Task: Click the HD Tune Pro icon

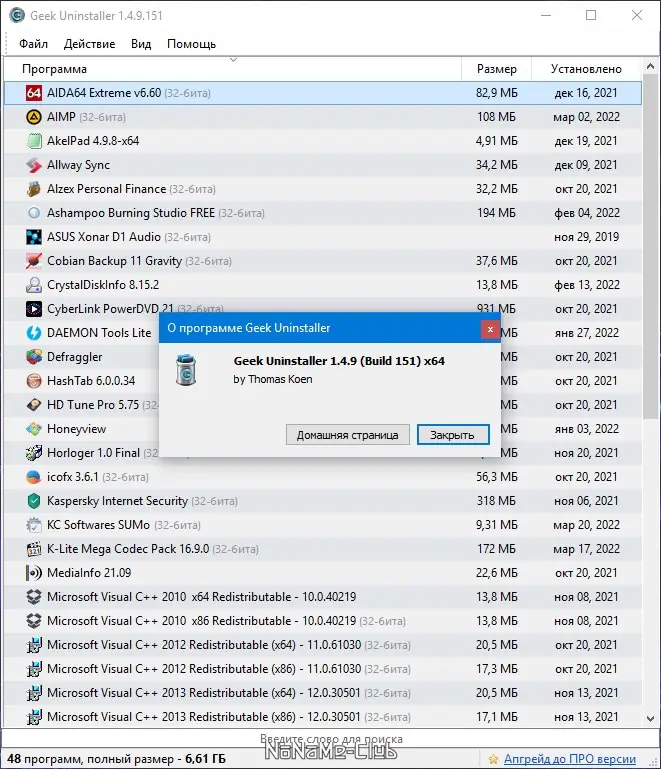Action: tap(33, 405)
